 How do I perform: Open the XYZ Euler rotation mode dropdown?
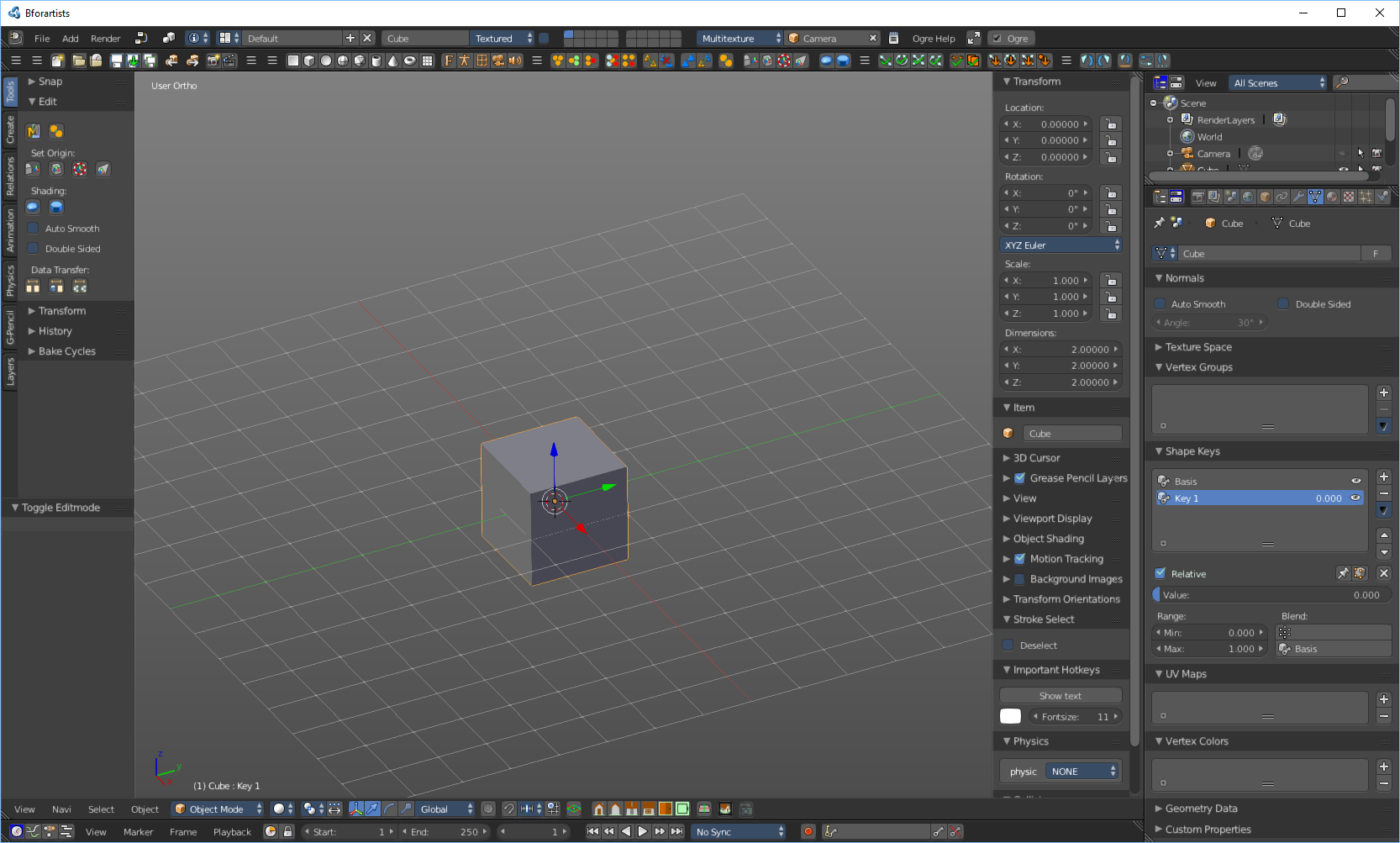(x=1062, y=245)
